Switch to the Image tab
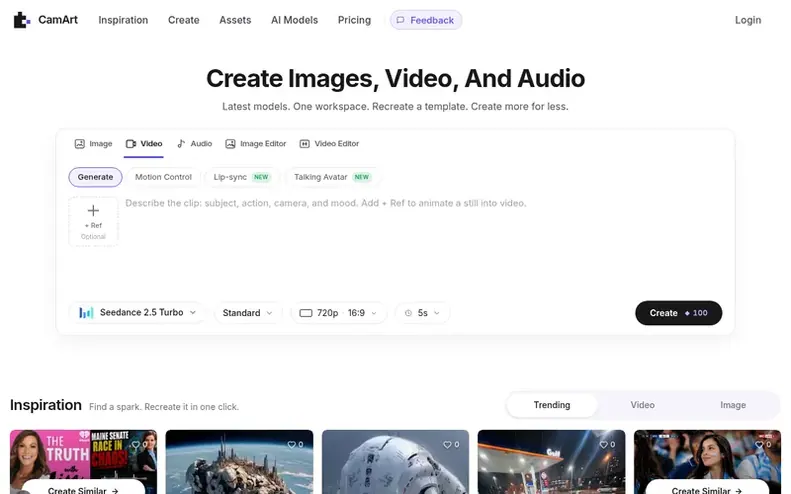This screenshot has width=791, height=494. (x=93, y=144)
